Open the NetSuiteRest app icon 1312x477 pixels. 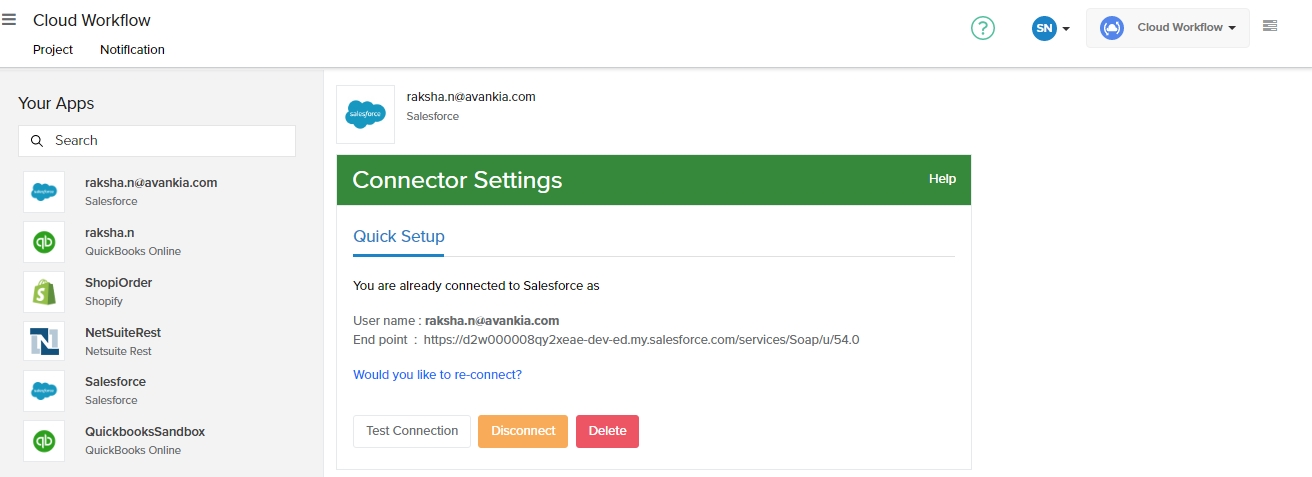pyautogui.click(x=44, y=342)
